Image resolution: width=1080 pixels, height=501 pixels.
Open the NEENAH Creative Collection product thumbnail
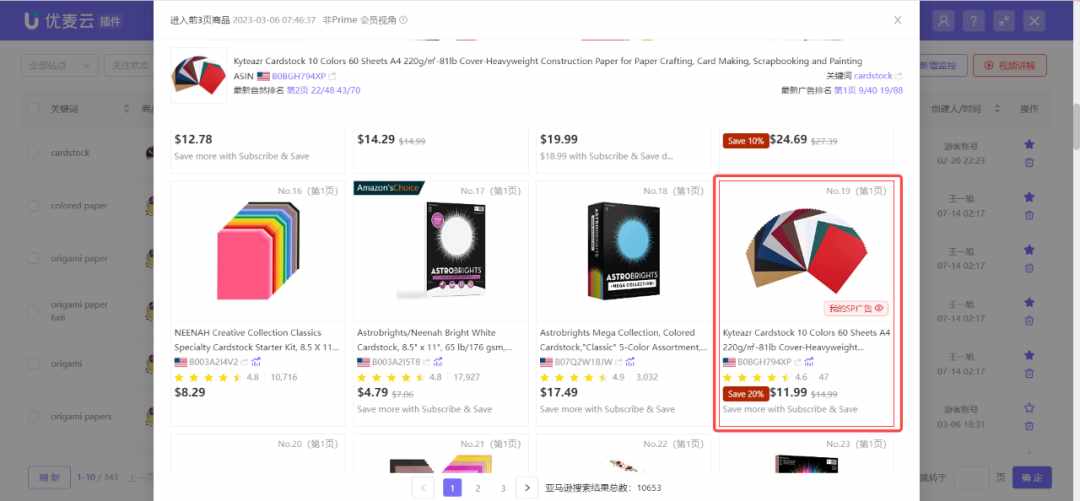coord(258,251)
